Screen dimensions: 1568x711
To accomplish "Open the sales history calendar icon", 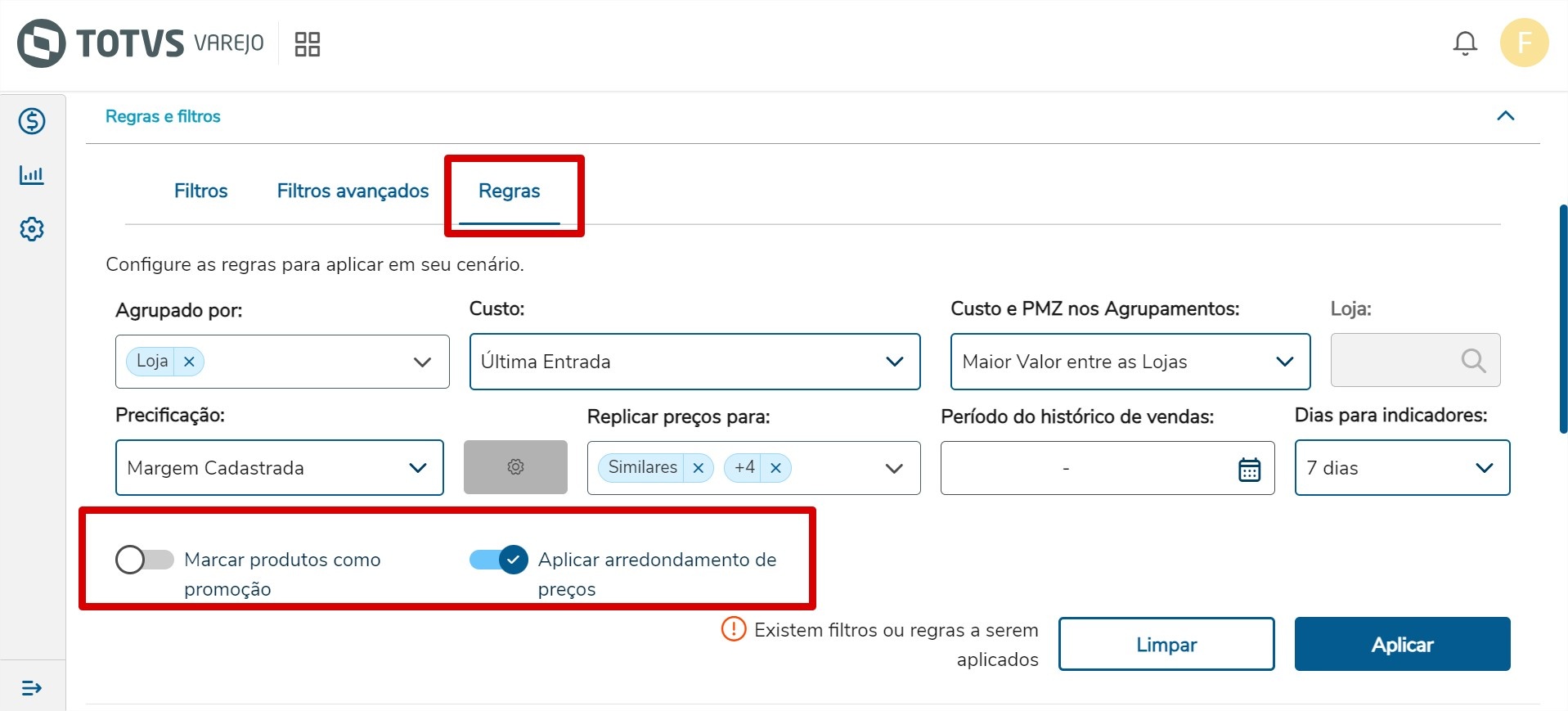I will 1249,470.
